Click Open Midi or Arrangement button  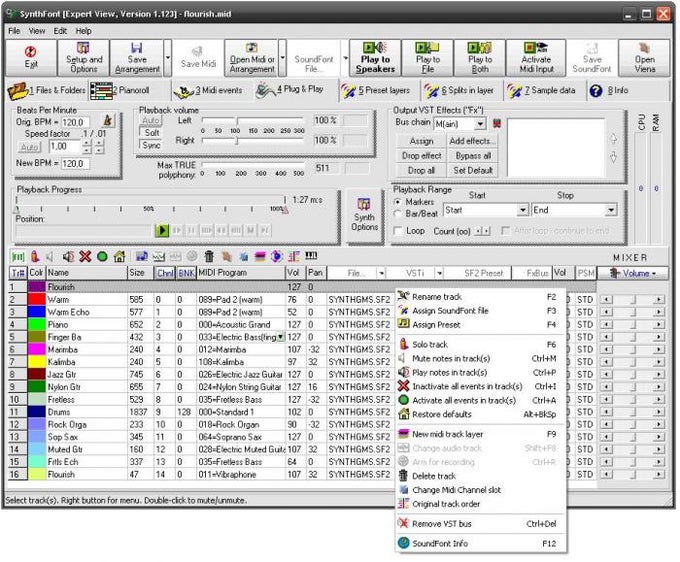[x=252, y=58]
